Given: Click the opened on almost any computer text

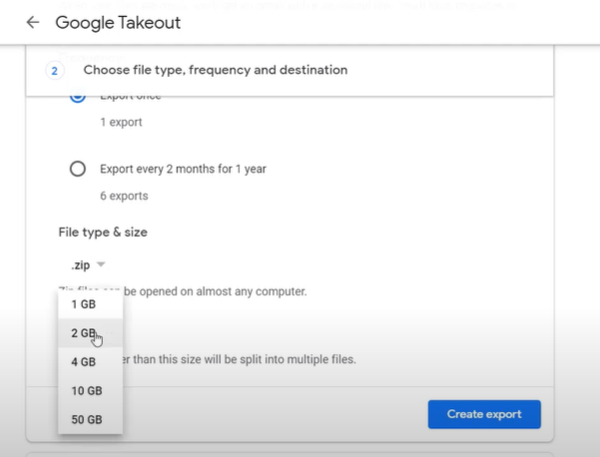Looking at the screenshot, I should pyautogui.click(x=220, y=291).
